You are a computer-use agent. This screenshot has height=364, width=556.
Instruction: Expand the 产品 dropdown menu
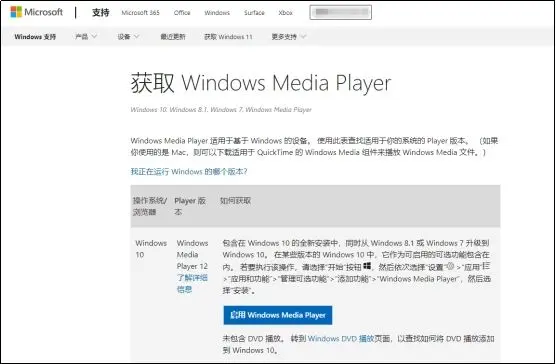[86, 37]
